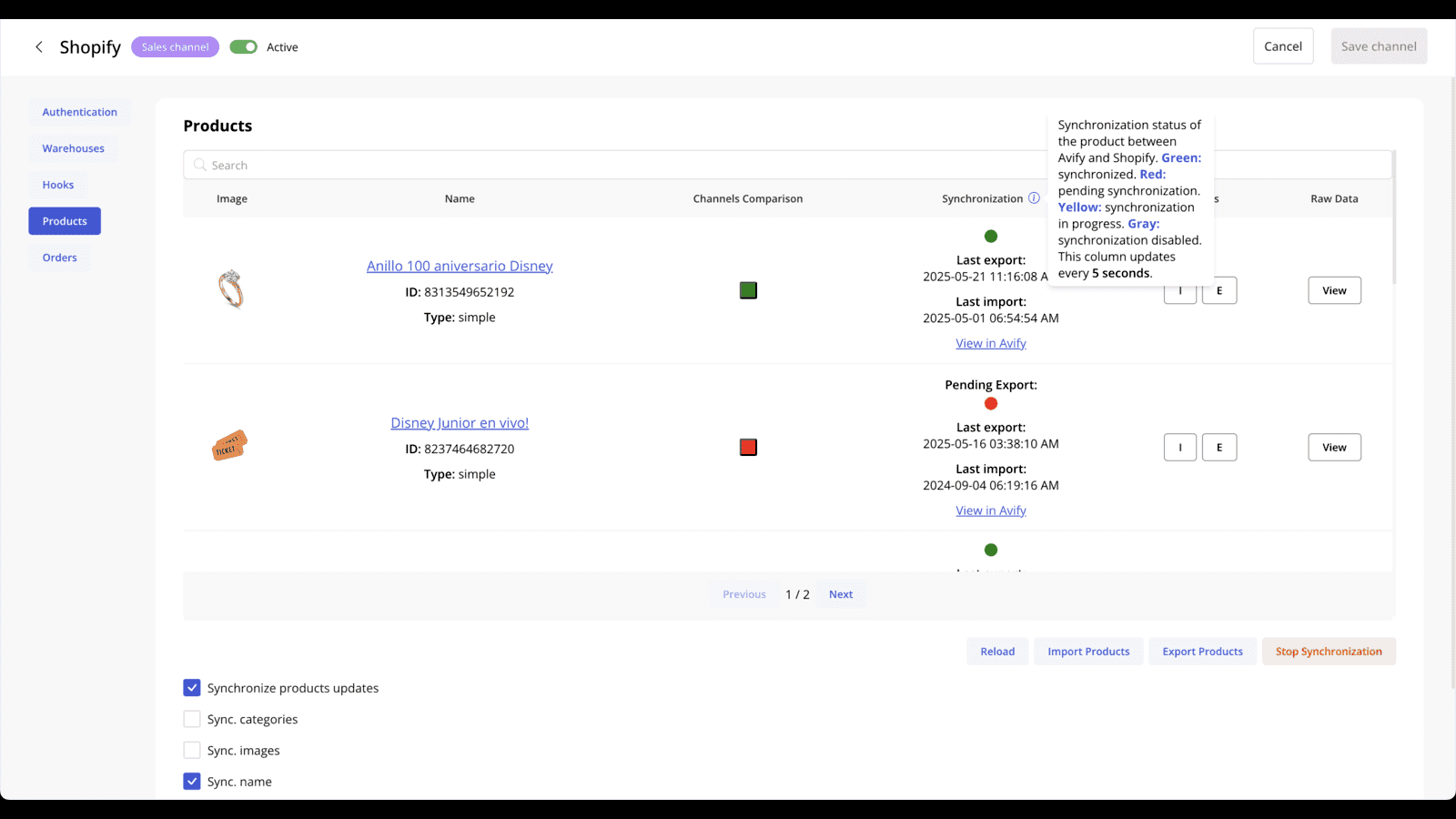Viewport: 1456px width, 819px height.
Task: Go to the Next page of products
Action: (x=840, y=593)
